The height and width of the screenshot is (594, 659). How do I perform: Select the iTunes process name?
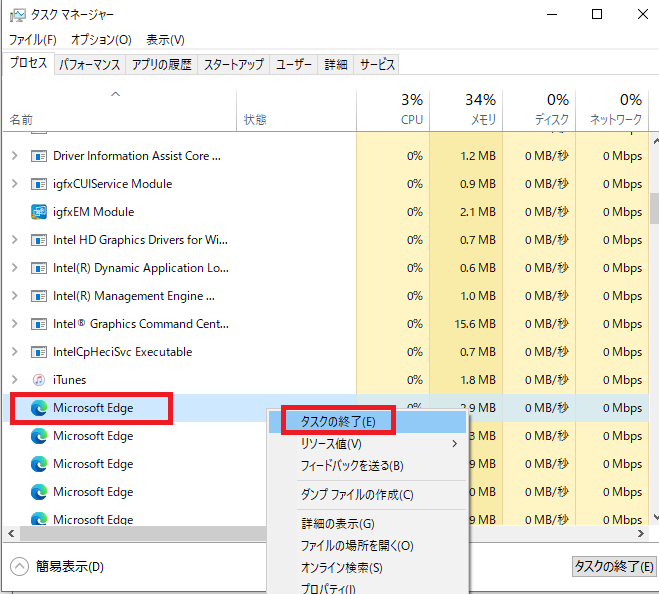[69, 380]
